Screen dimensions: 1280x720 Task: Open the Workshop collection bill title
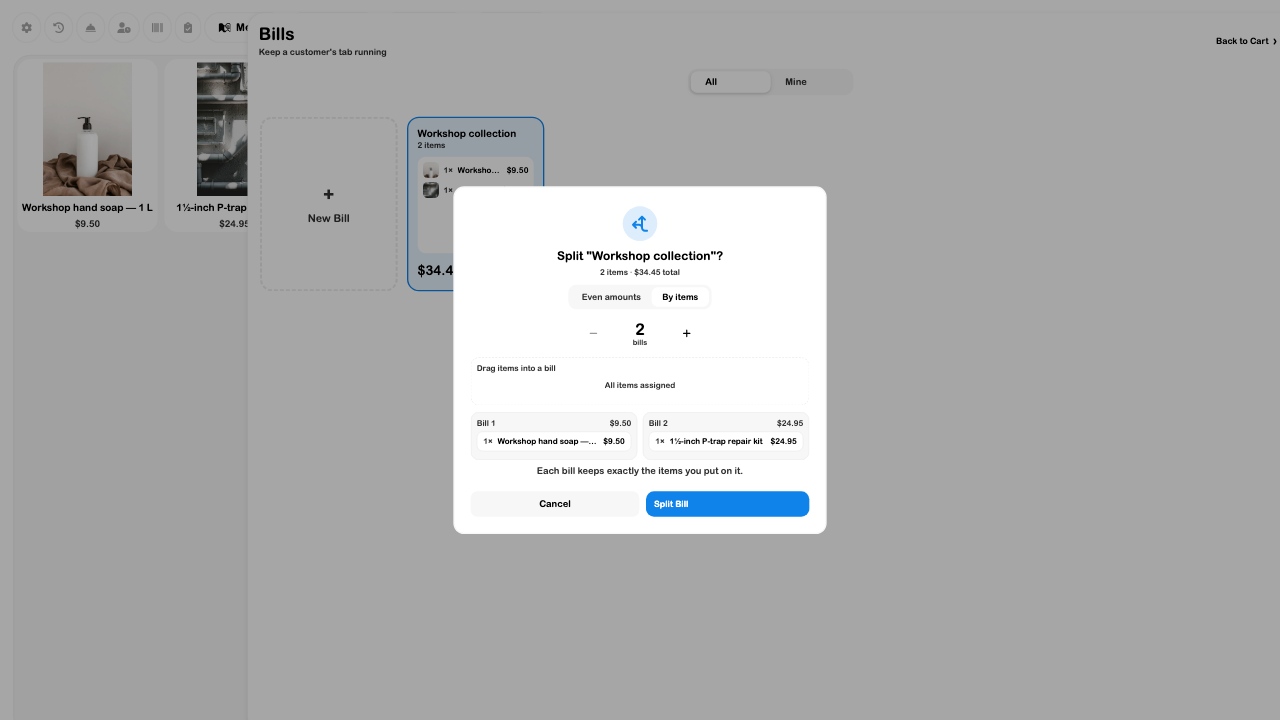pyautogui.click(x=467, y=133)
